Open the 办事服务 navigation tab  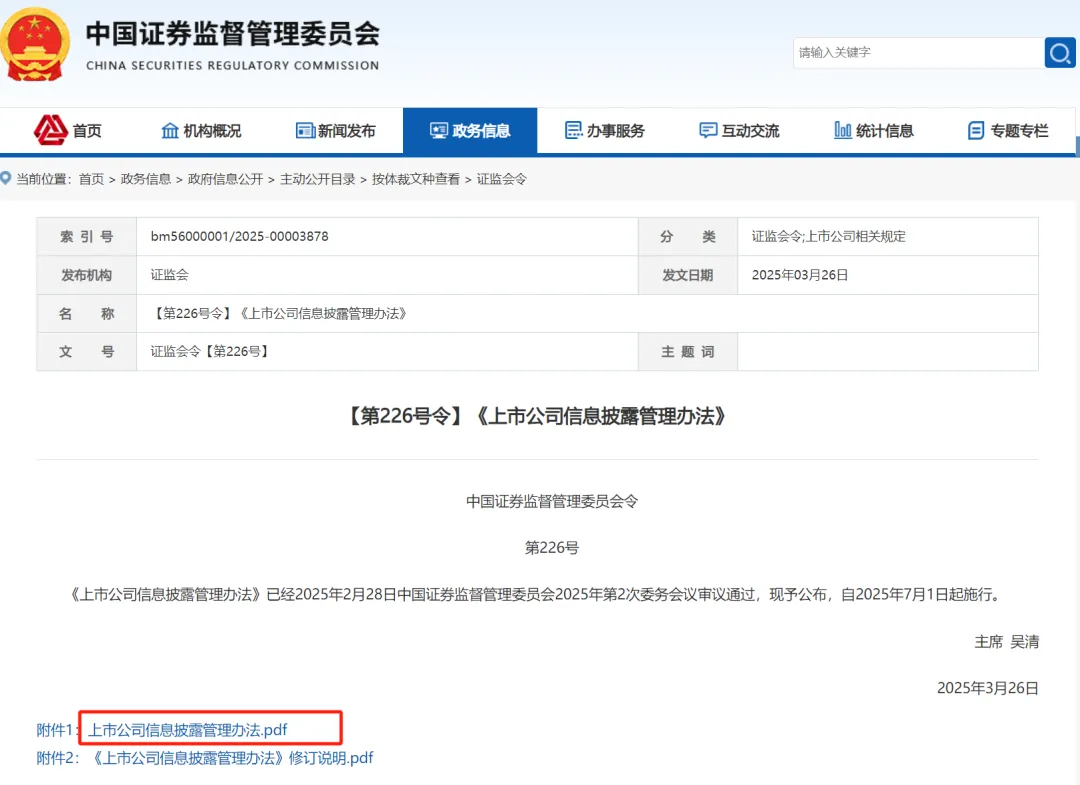point(605,130)
